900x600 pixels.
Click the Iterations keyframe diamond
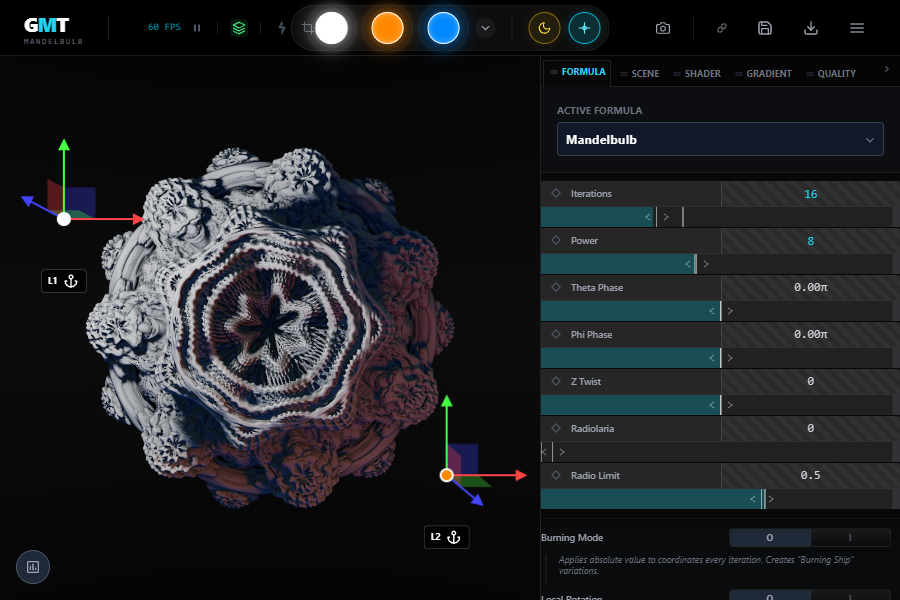tap(556, 193)
